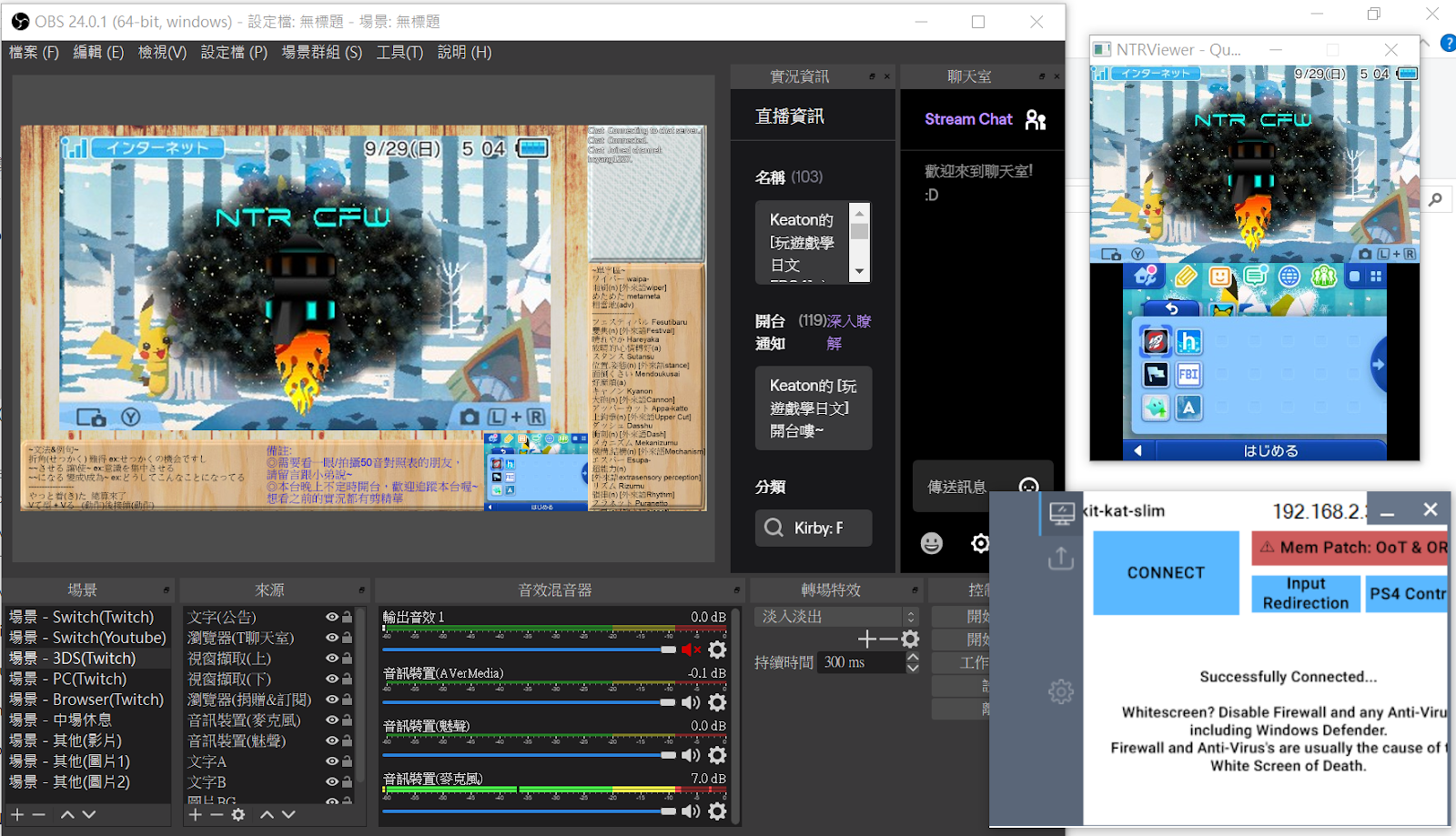1456x836 pixels.
Task: Unlock the 瀏覽器(捐贈&訂閱) source
Action: pyautogui.click(x=347, y=700)
